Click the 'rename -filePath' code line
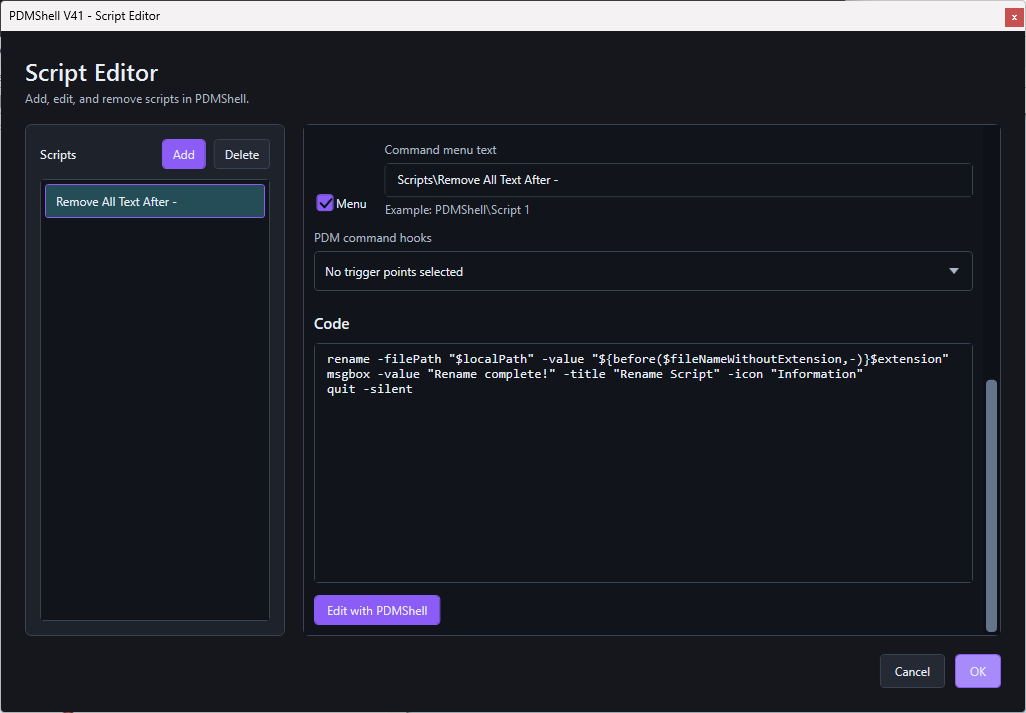1026x713 pixels. coord(638,358)
